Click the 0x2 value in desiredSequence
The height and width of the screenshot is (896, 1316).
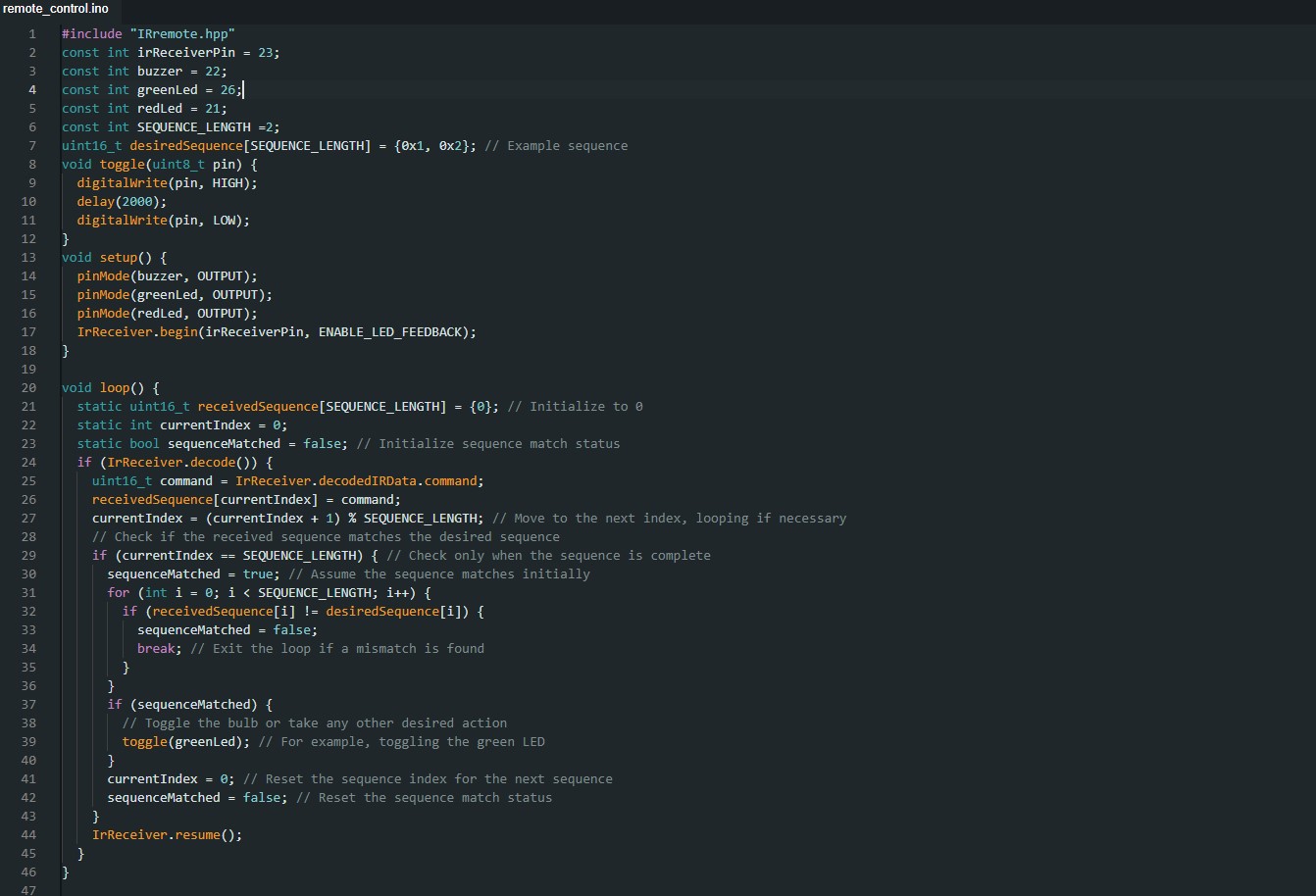(x=450, y=145)
